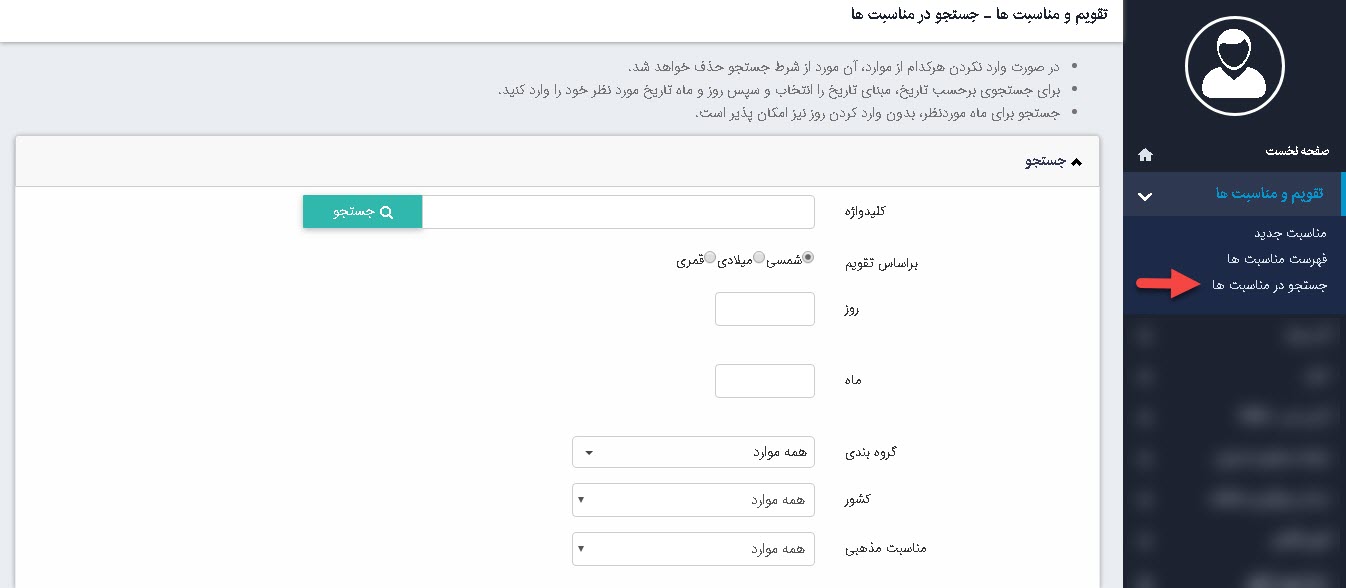Click the تقویم و مناسبت ها sidebar section
Screen dimensions: 1346x588
click(x=1269, y=193)
